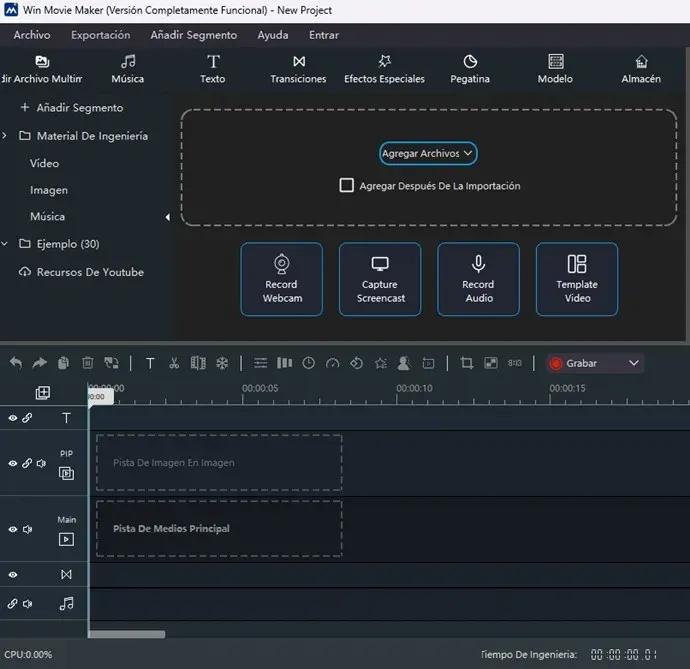Toggle link on the music track
Screen dimensions: 690x669
pos(12,603)
